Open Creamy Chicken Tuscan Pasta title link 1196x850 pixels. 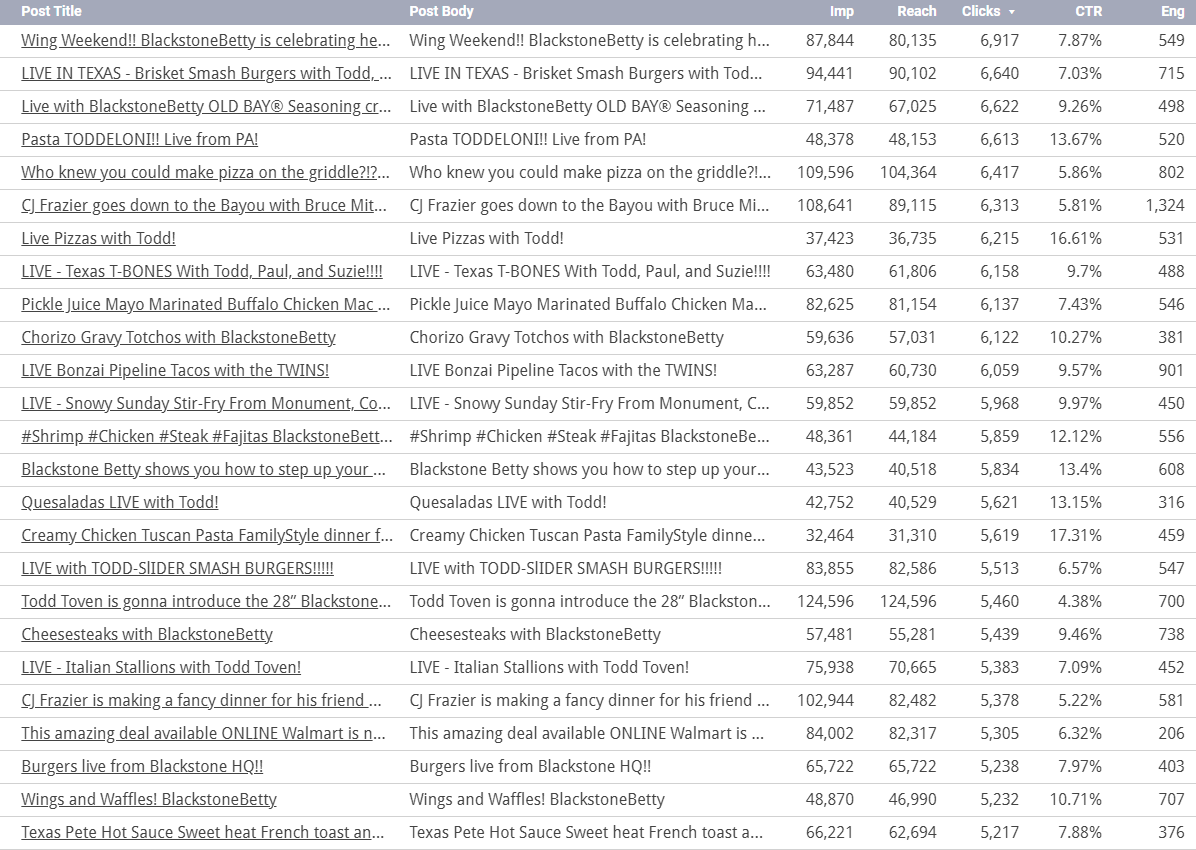click(x=207, y=535)
